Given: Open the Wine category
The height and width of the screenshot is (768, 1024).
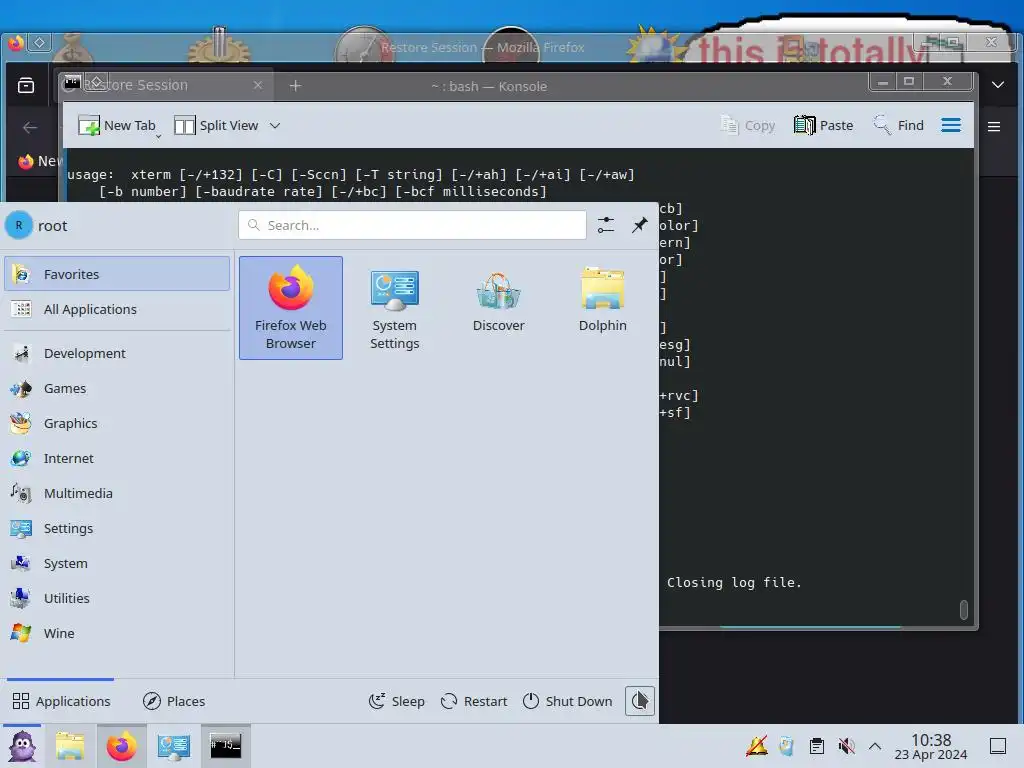Looking at the screenshot, I should pyautogui.click(x=117, y=633).
